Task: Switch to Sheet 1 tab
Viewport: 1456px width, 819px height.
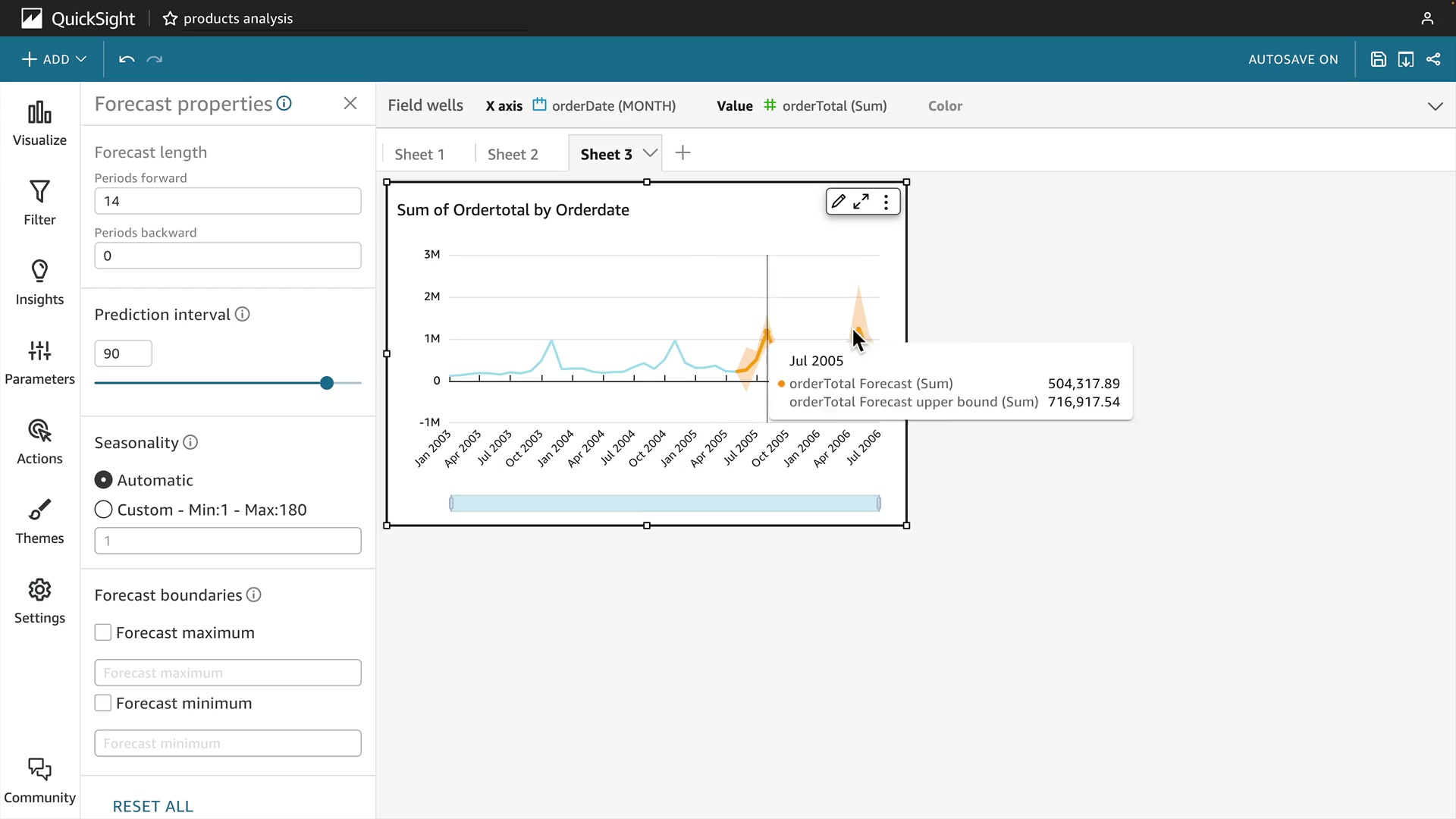Action: (x=419, y=155)
